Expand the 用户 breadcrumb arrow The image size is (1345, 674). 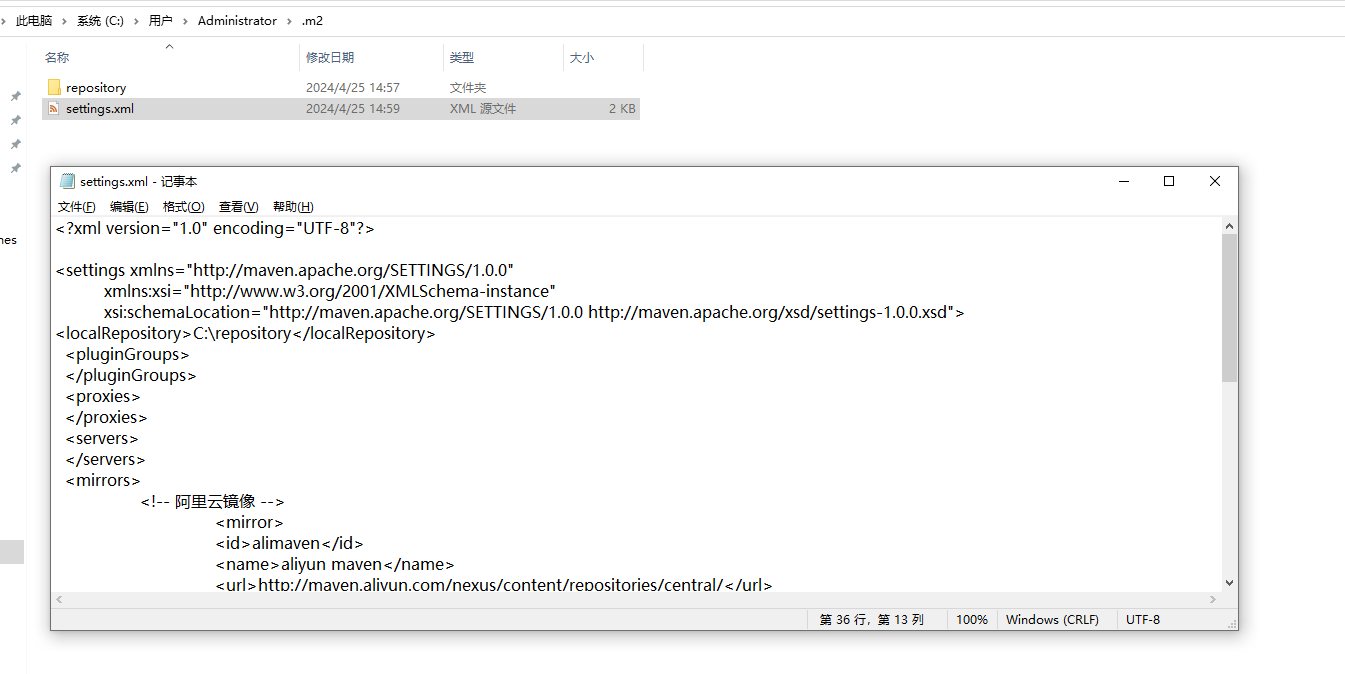click(183, 20)
